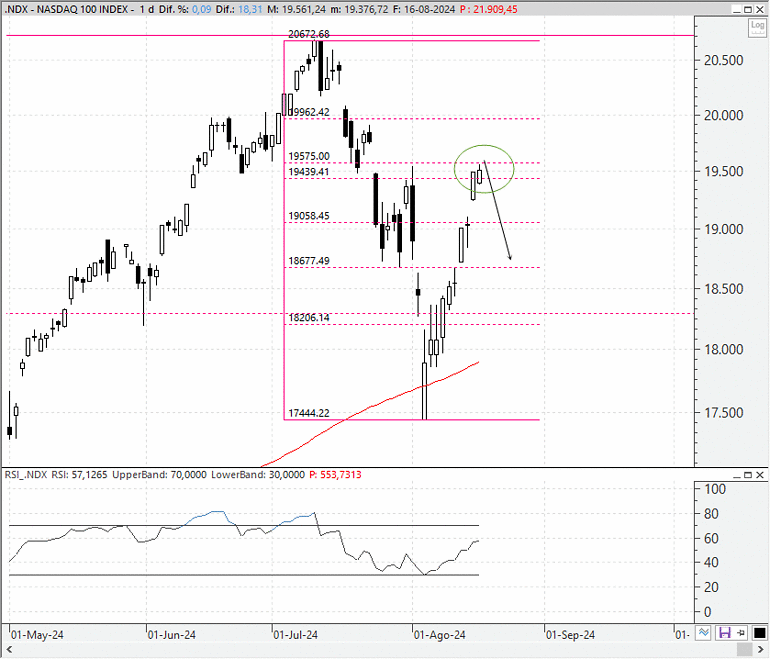Minimize the RSI indicator panel
770x659 pixels.
(736, 475)
